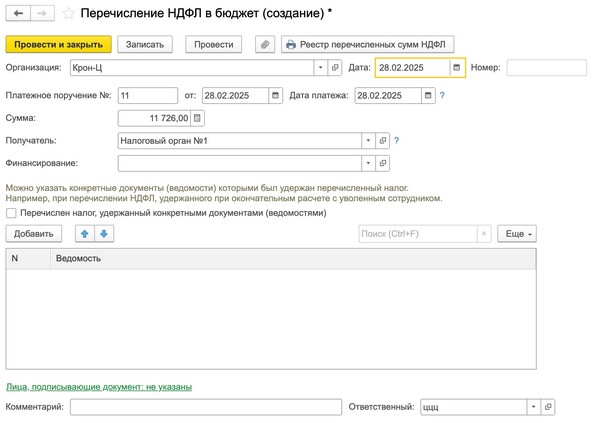Open calendar picker for the Дата field

[456, 68]
